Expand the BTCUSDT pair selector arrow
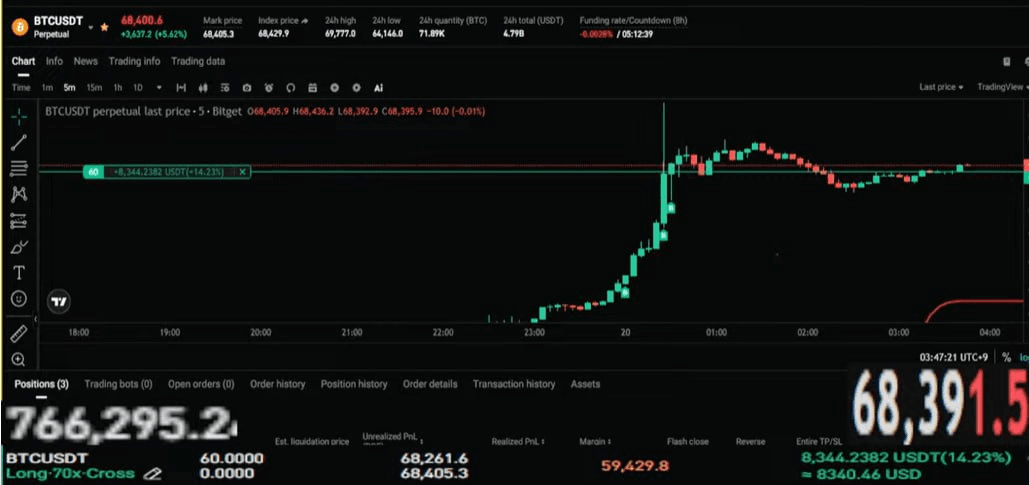Image resolution: width=1029 pixels, height=485 pixels. 91,28
